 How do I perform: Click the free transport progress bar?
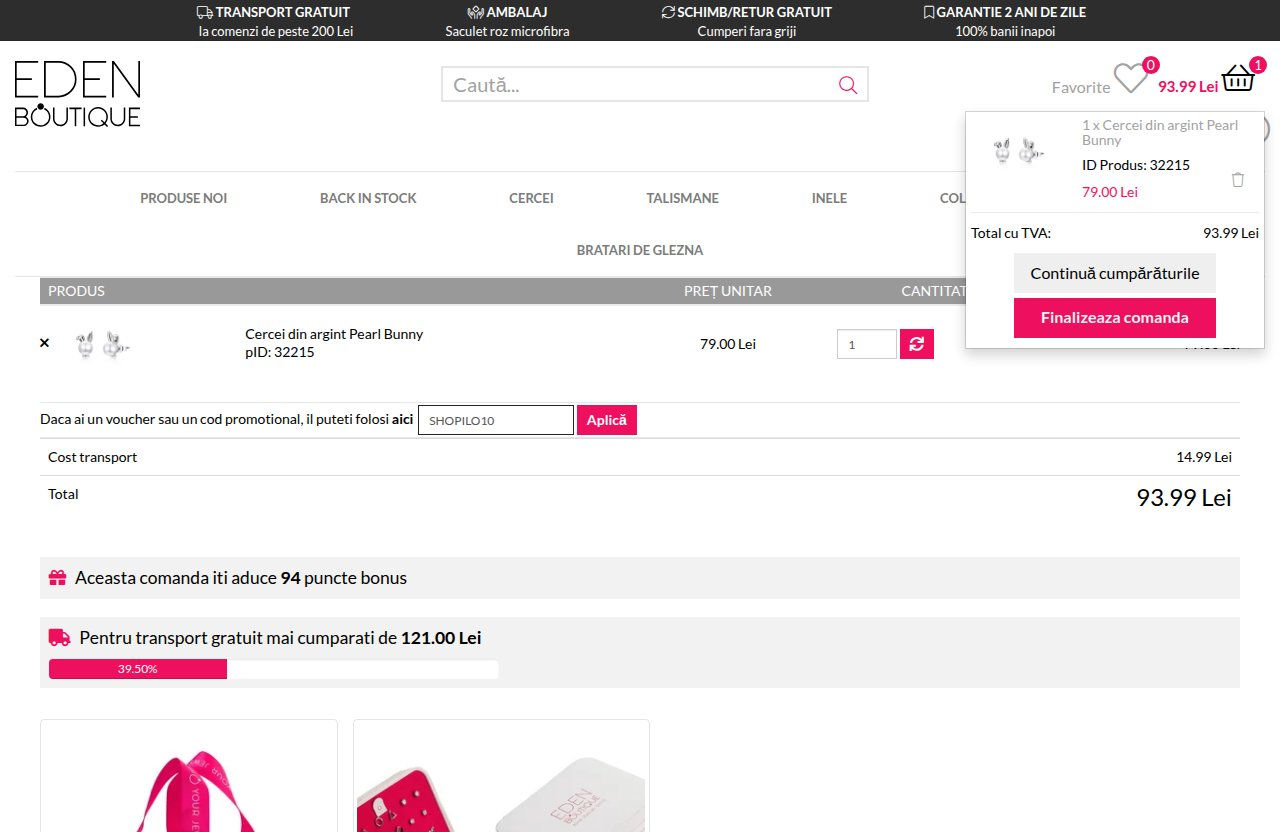click(x=274, y=669)
